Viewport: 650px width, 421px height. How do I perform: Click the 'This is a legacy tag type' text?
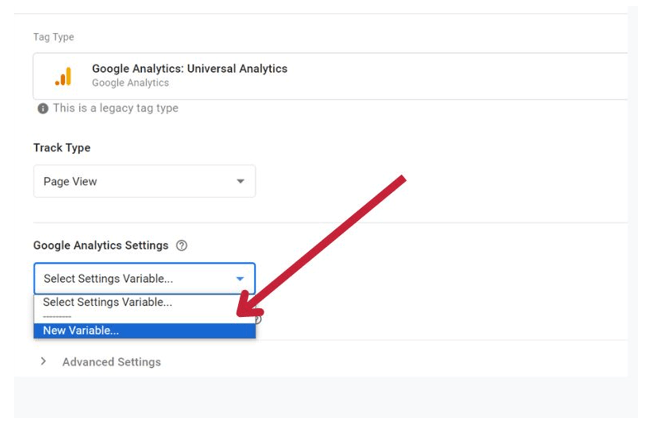point(116,108)
